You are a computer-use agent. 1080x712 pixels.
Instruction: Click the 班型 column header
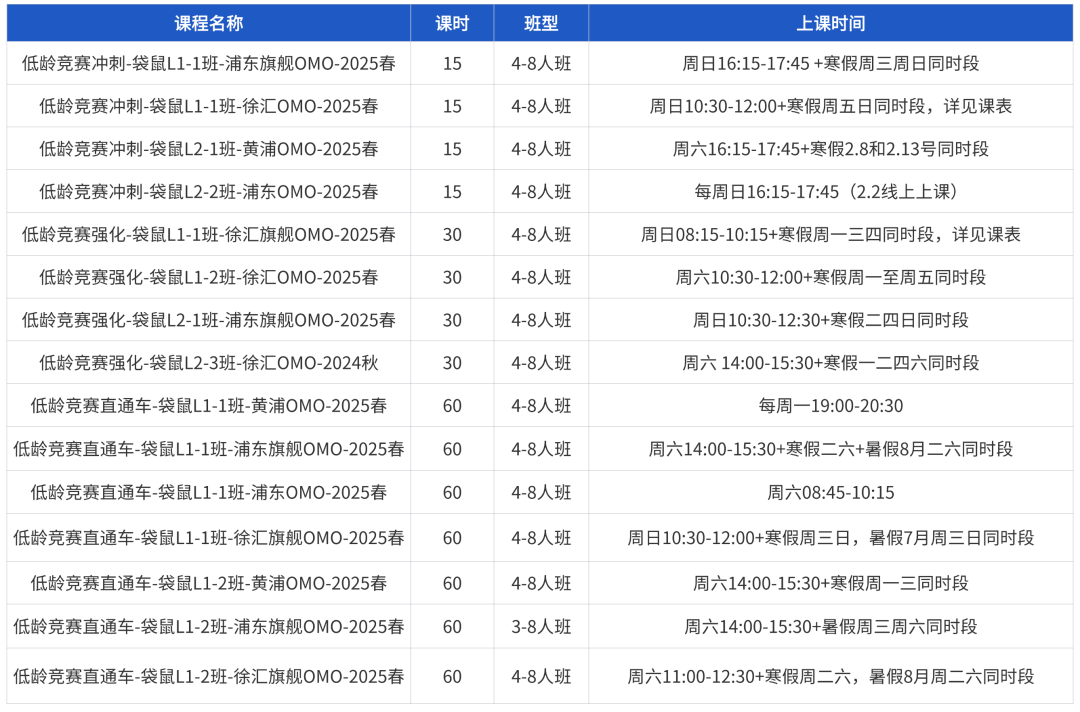(x=541, y=23)
